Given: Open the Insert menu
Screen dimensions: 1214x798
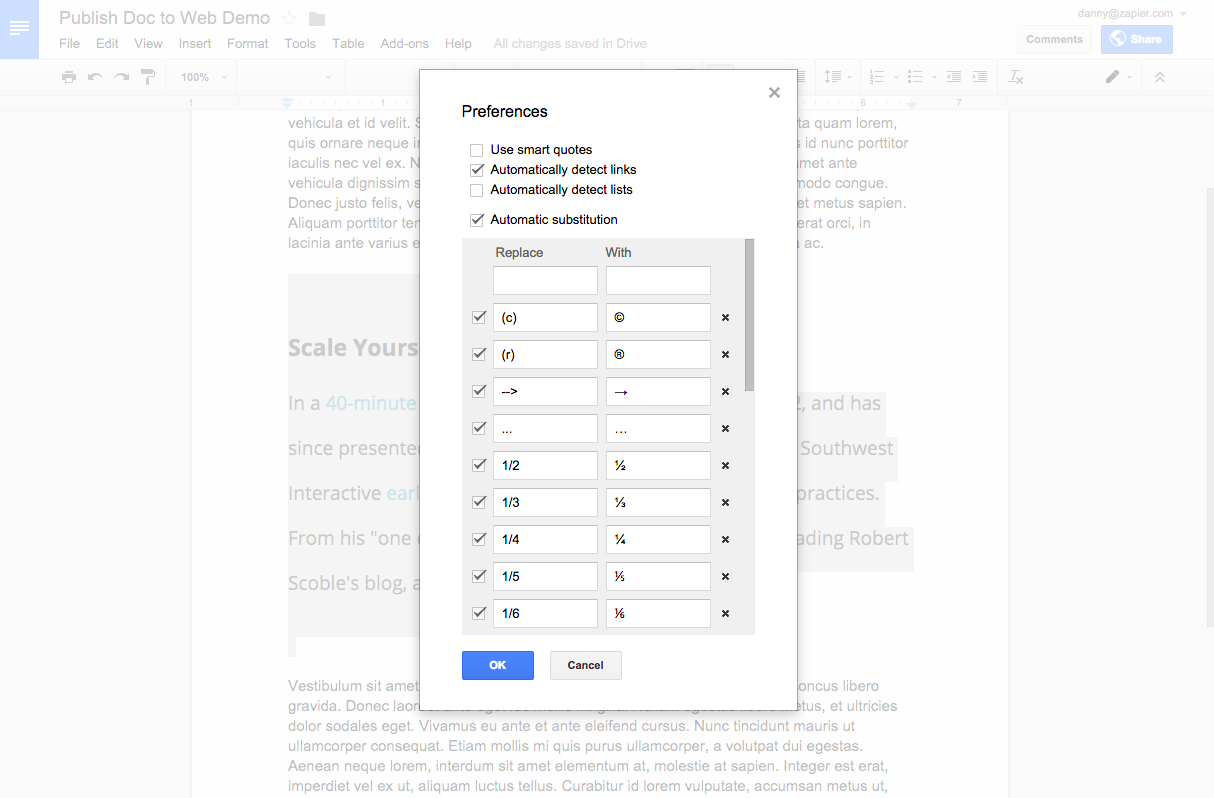Looking at the screenshot, I should 195,44.
